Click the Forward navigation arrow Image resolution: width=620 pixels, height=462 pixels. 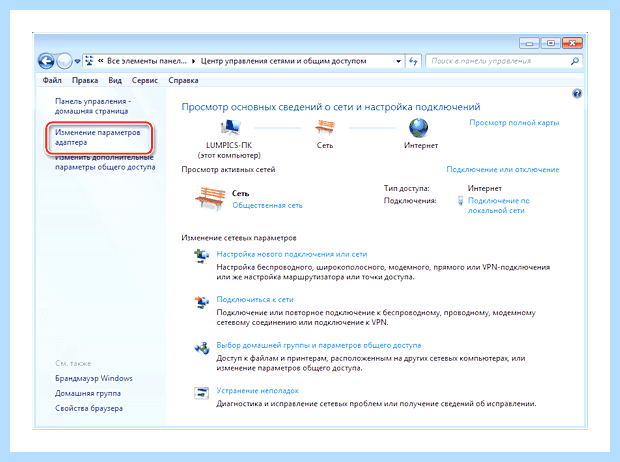tap(64, 61)
